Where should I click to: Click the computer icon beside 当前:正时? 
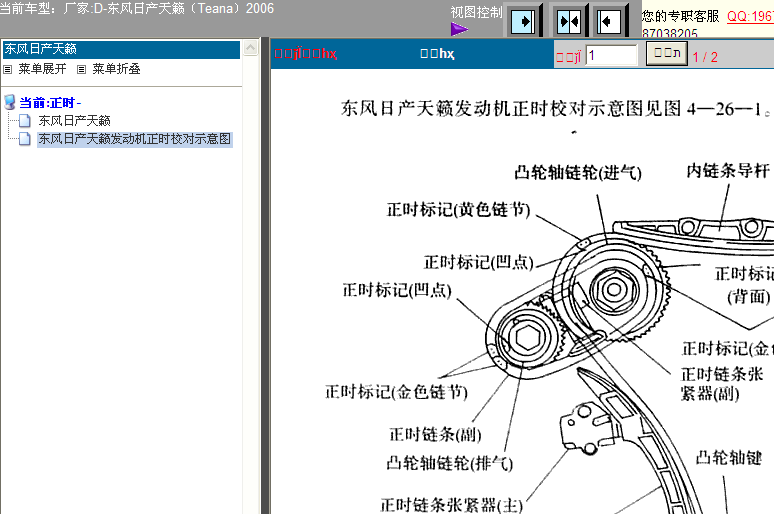click(x=9, y=103)
